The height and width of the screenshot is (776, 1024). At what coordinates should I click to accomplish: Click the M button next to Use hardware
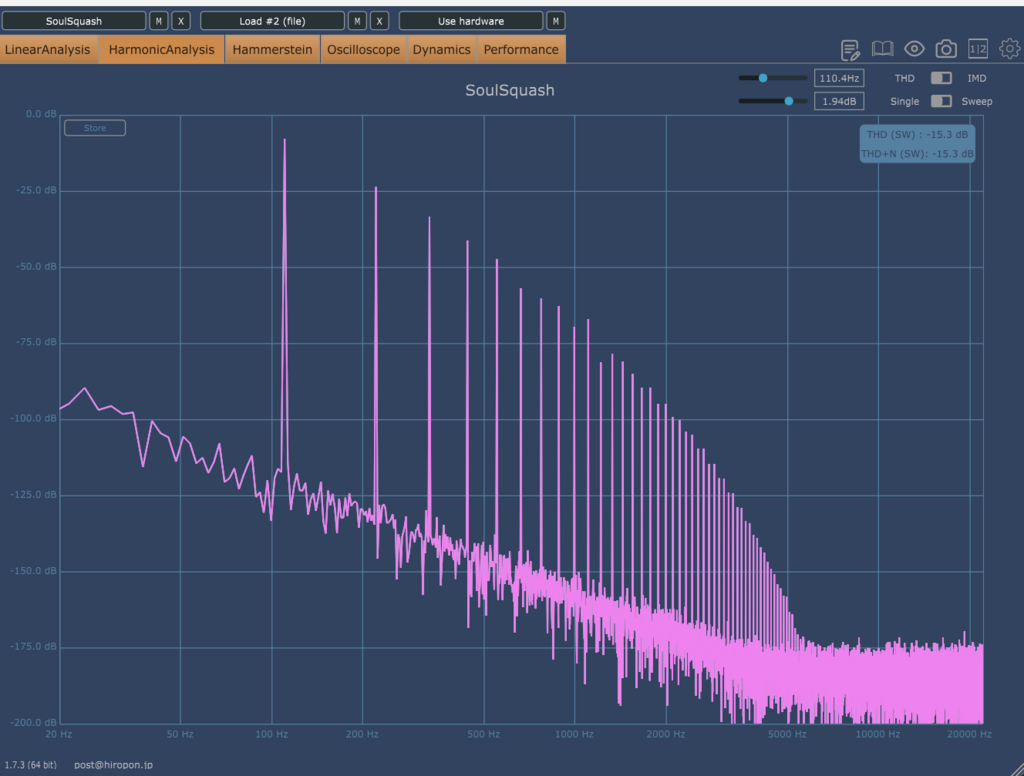(x=556, y=21)
